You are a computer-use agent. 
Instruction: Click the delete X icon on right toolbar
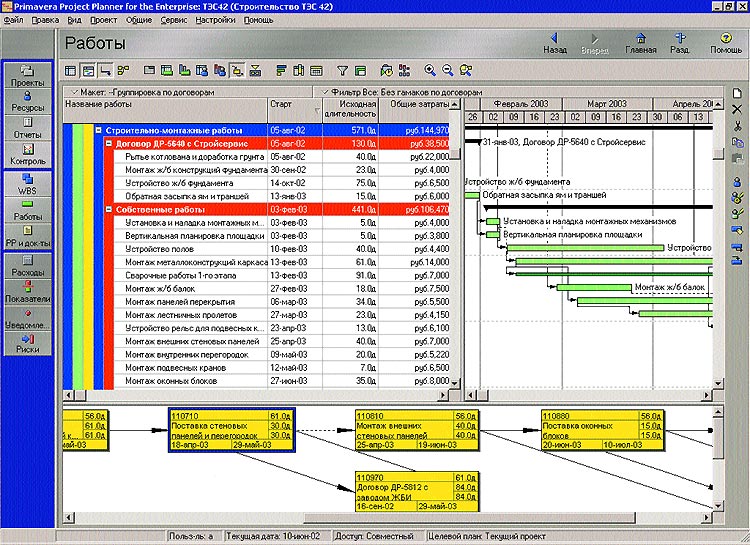(x=737, y=109)
